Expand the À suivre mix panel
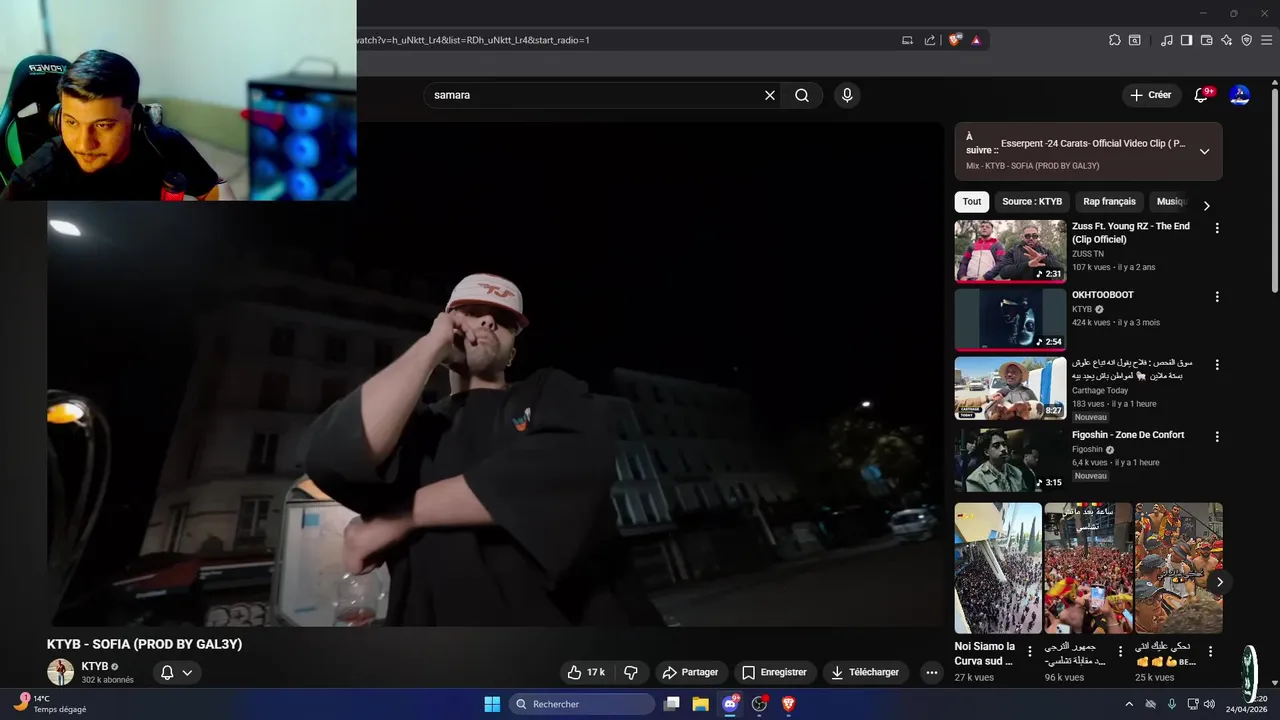 (x=1204, y=151)
